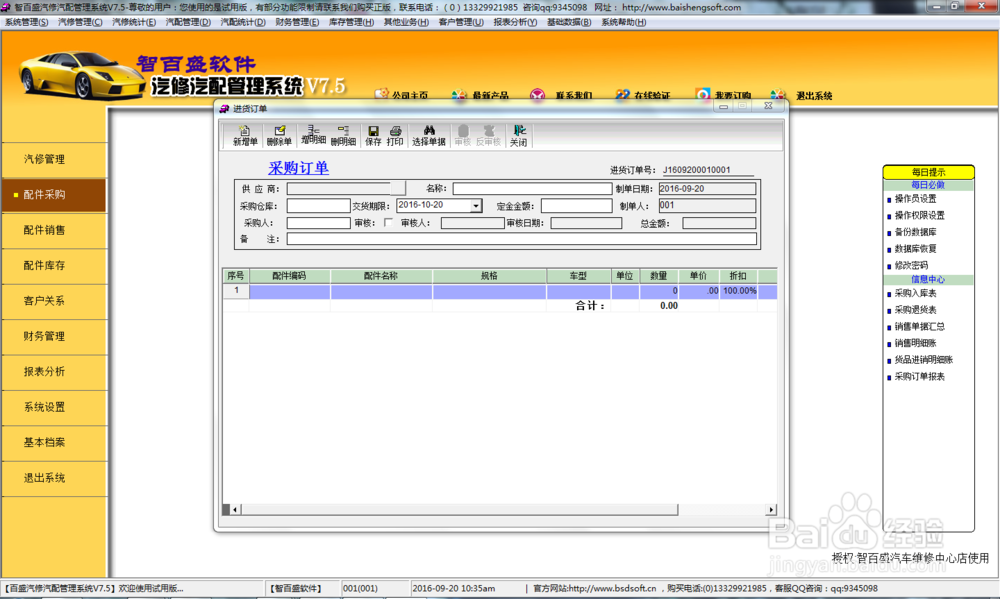Click the 关闭 toolbar icon

[x=518, y=136]
